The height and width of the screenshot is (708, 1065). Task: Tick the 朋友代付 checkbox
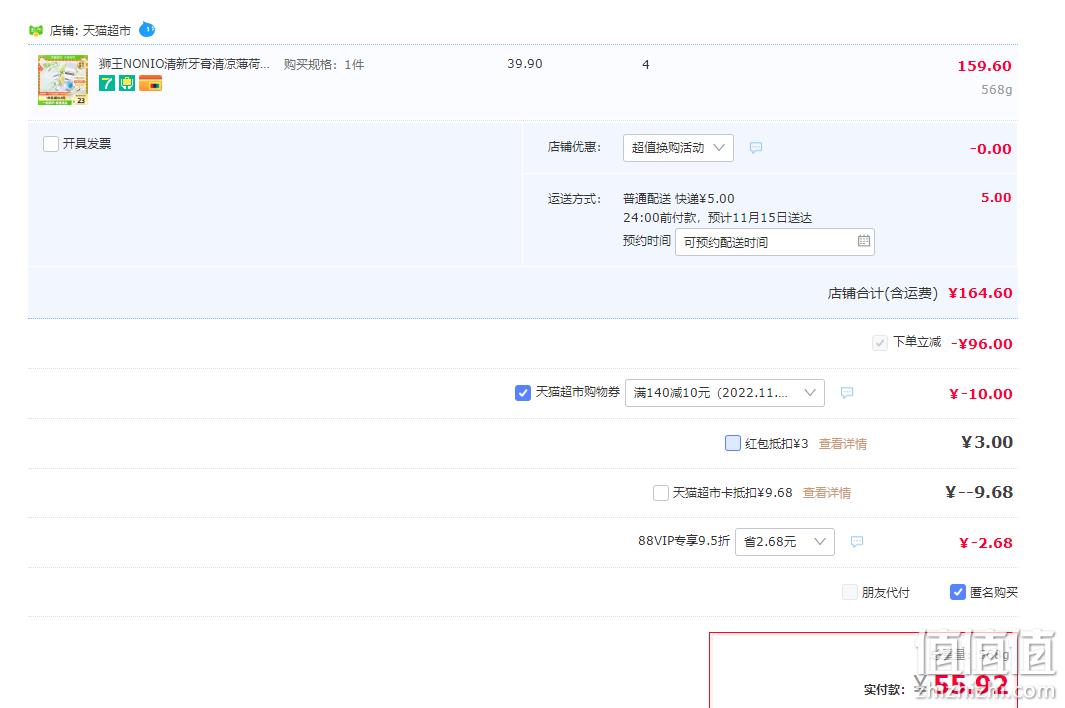pyautogui.click(x=850, y=592)
